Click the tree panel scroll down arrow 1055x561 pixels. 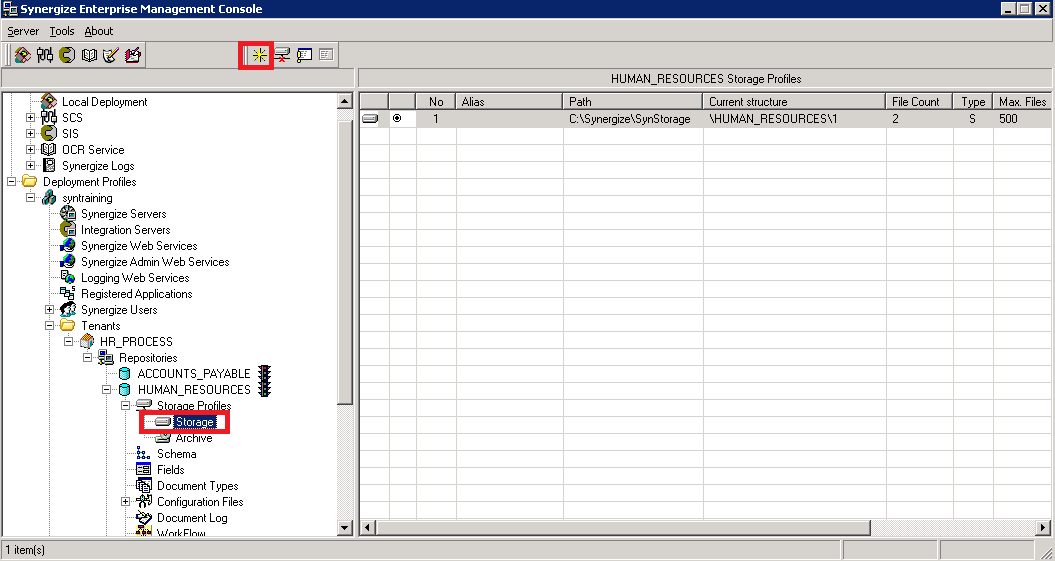(x=344, y=527)
